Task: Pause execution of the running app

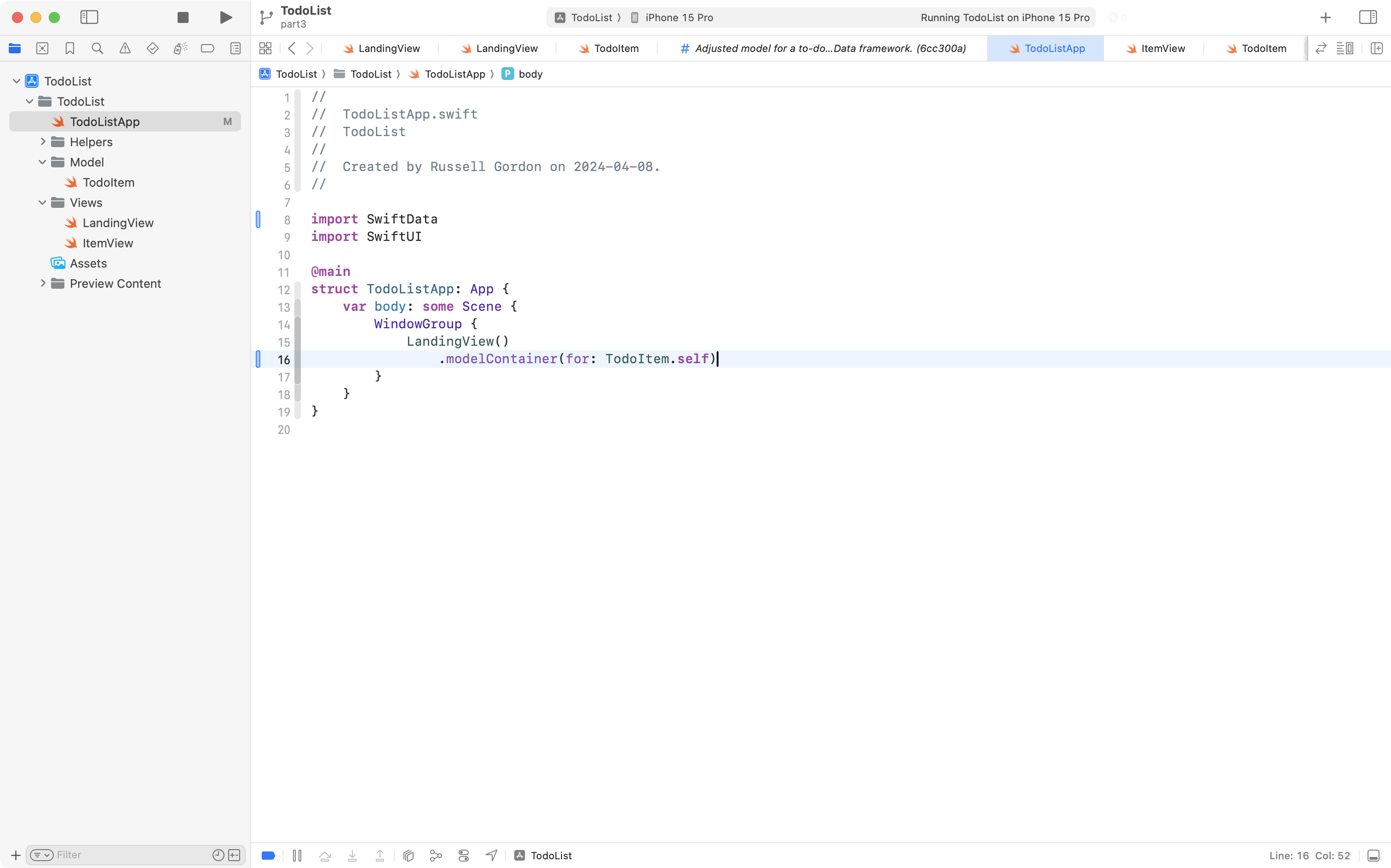Action: [x=297, y=855]
